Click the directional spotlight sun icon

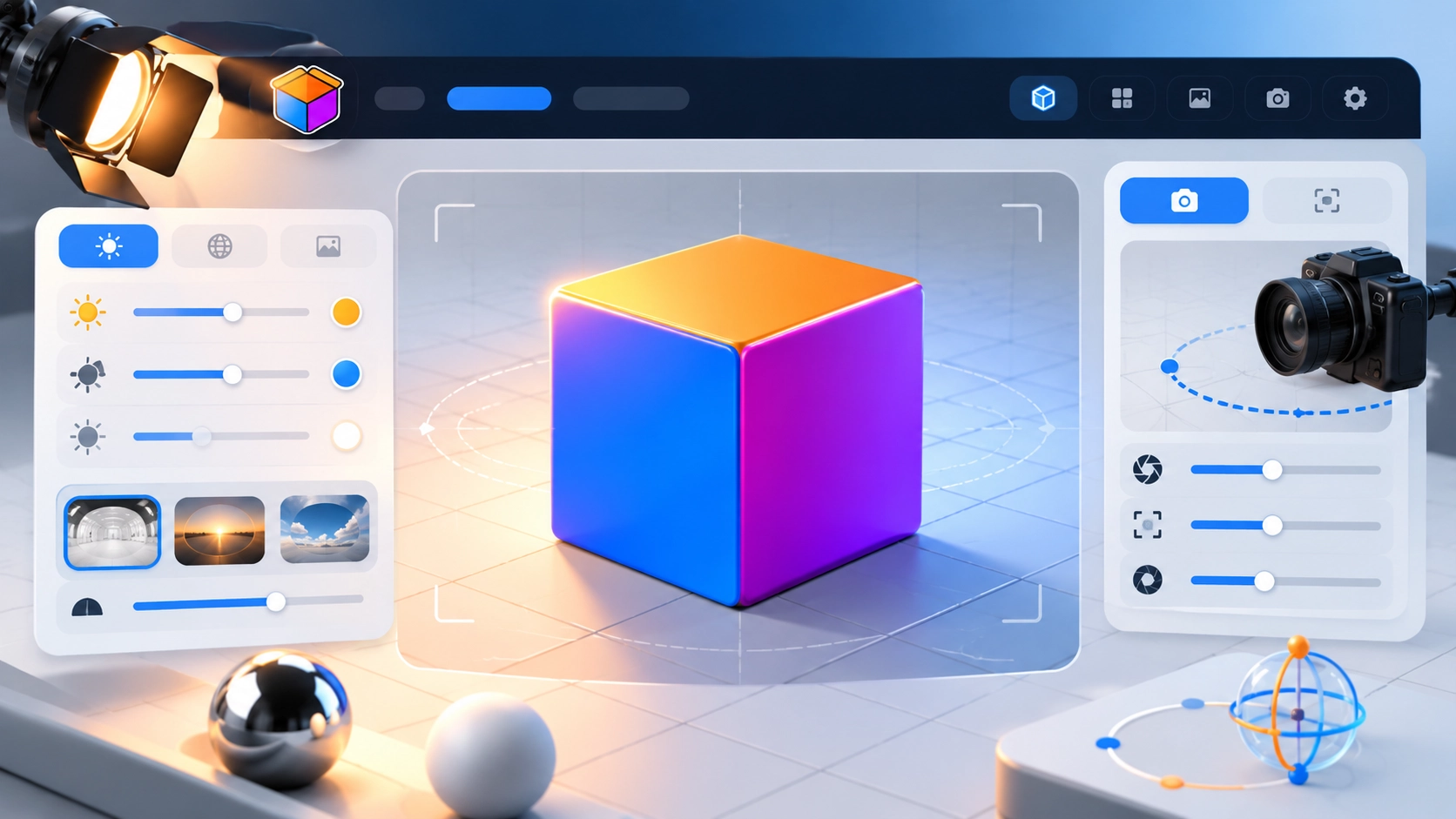(88, 374)
